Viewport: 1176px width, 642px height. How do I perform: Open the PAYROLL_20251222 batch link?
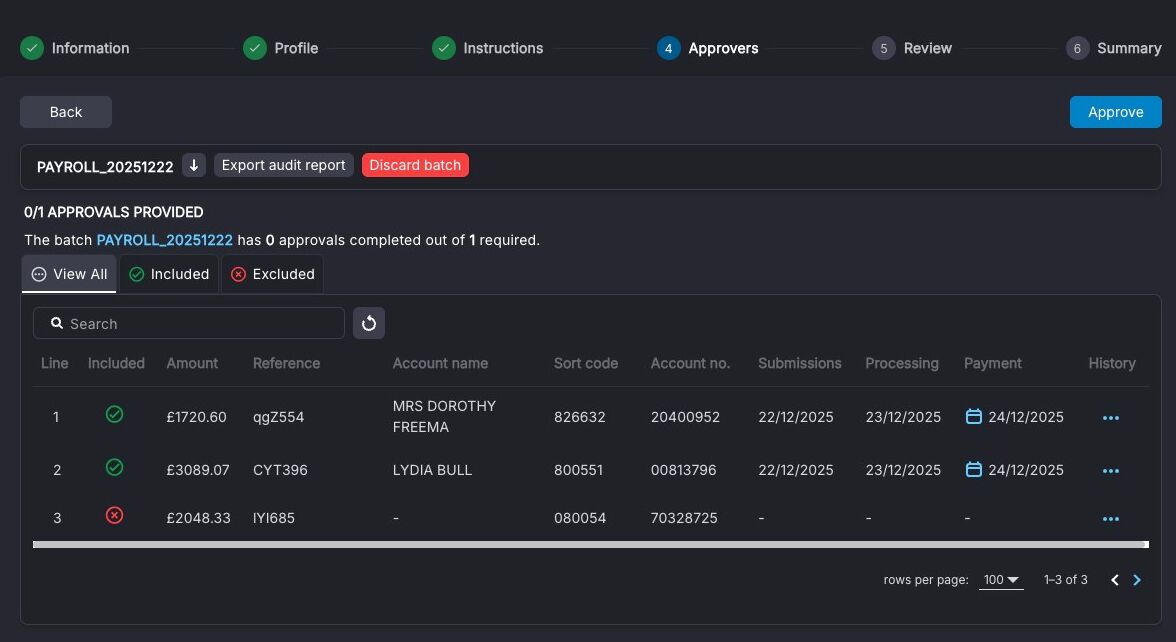[x=165, y=240]
